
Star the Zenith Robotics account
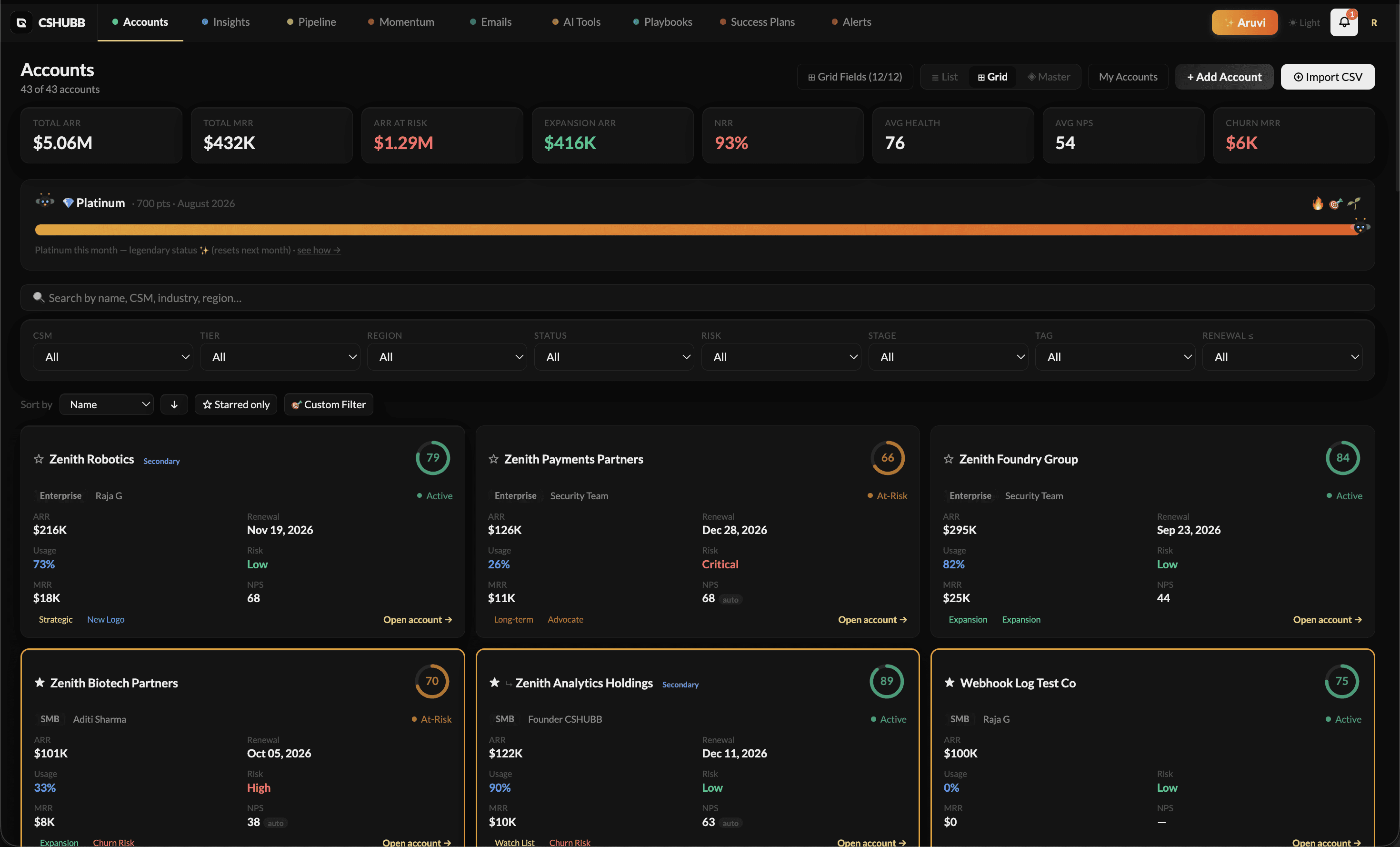39,459
